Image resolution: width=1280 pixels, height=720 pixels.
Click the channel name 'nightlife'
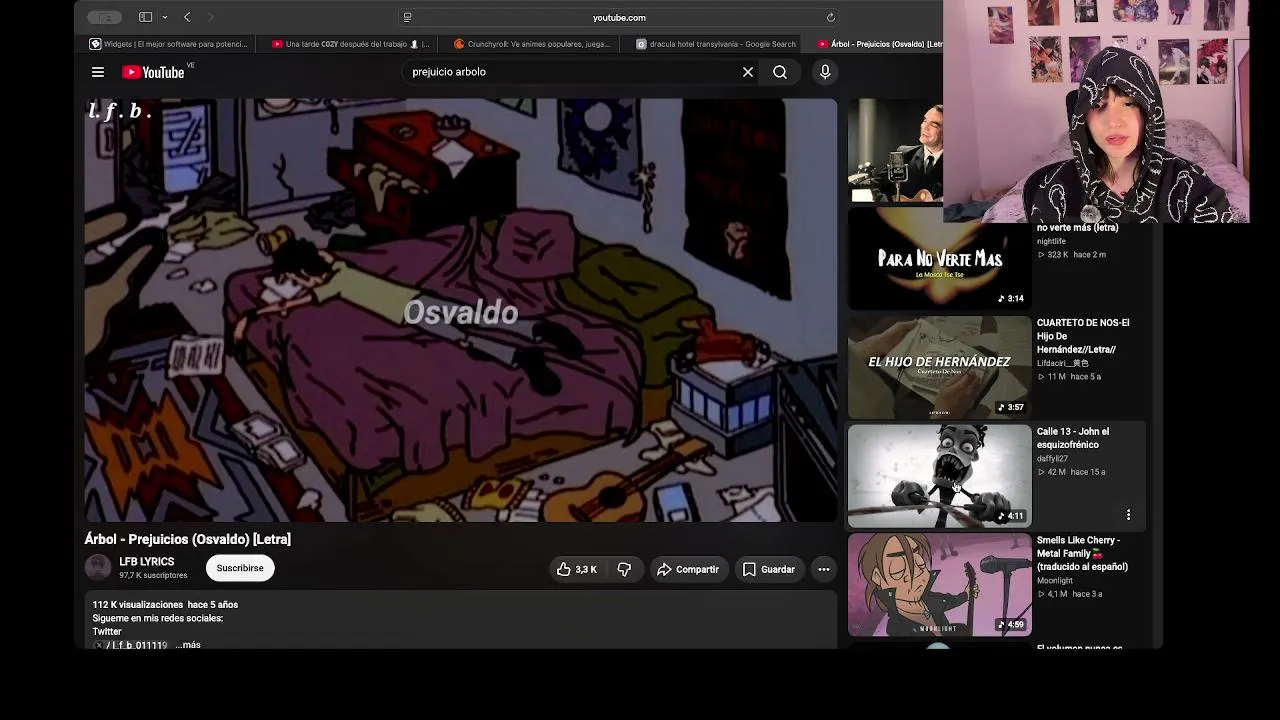coord(1051,241)
